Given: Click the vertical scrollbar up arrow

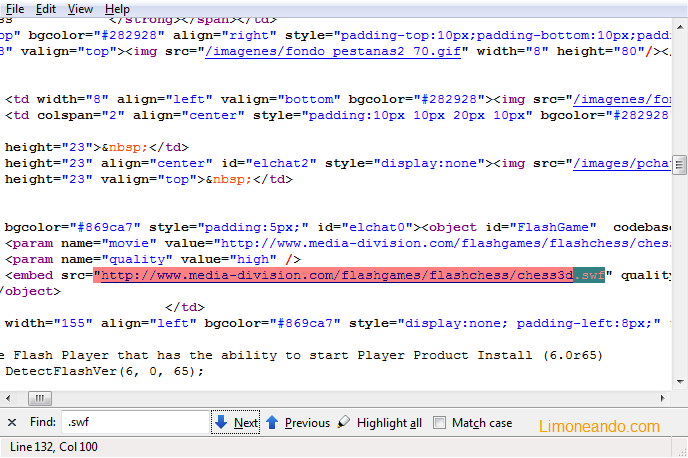Looking at the screenshot, I should click(680, 27).
